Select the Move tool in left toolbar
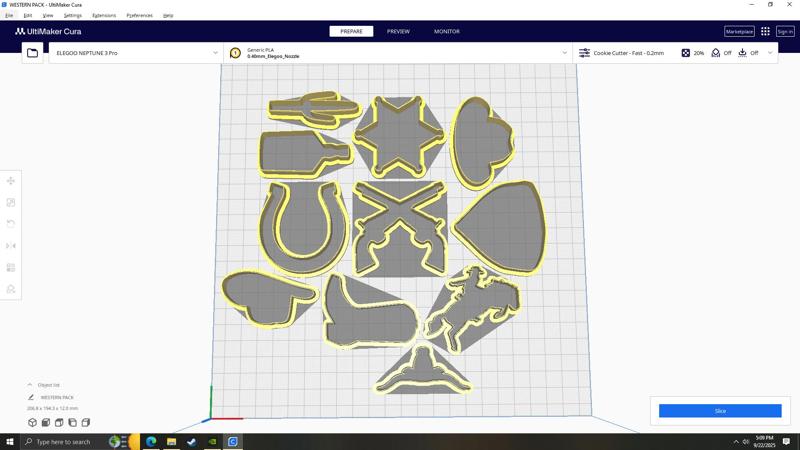Screen dimensions: 800x450 click(11, 181)
